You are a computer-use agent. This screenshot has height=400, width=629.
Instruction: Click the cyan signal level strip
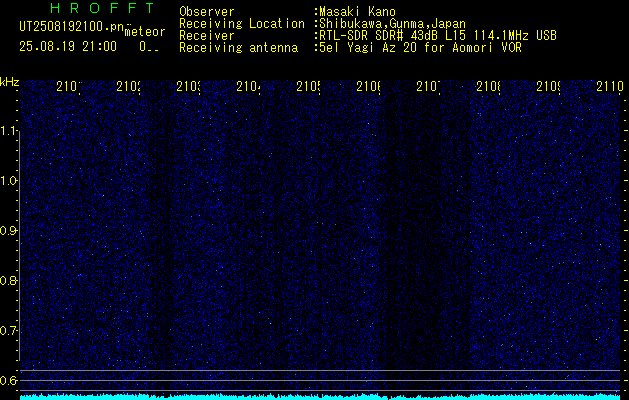pyautogui.click(x=320, y=397)
